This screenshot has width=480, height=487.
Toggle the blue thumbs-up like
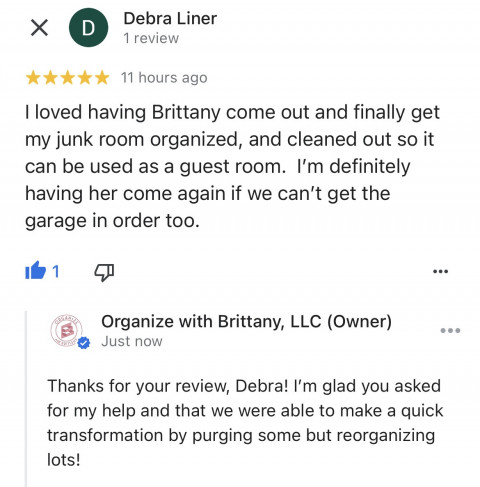click(x=35, y=270)
